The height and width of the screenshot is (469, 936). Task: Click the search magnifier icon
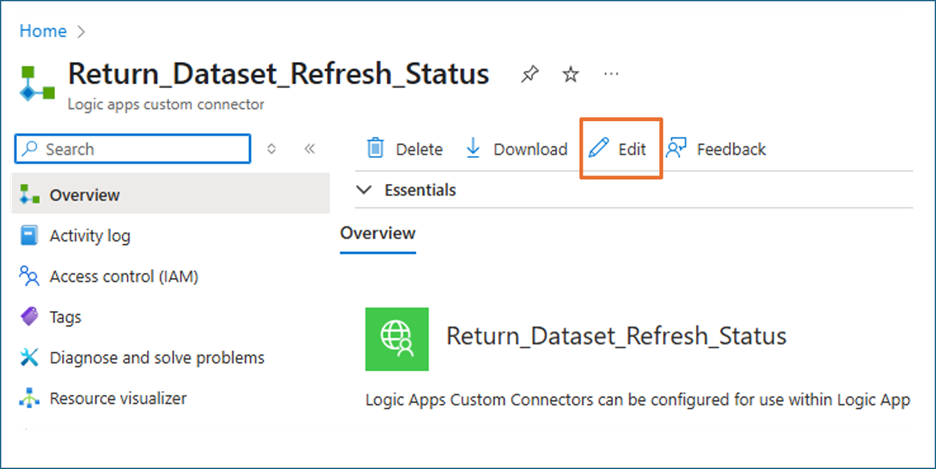[30, 149]
